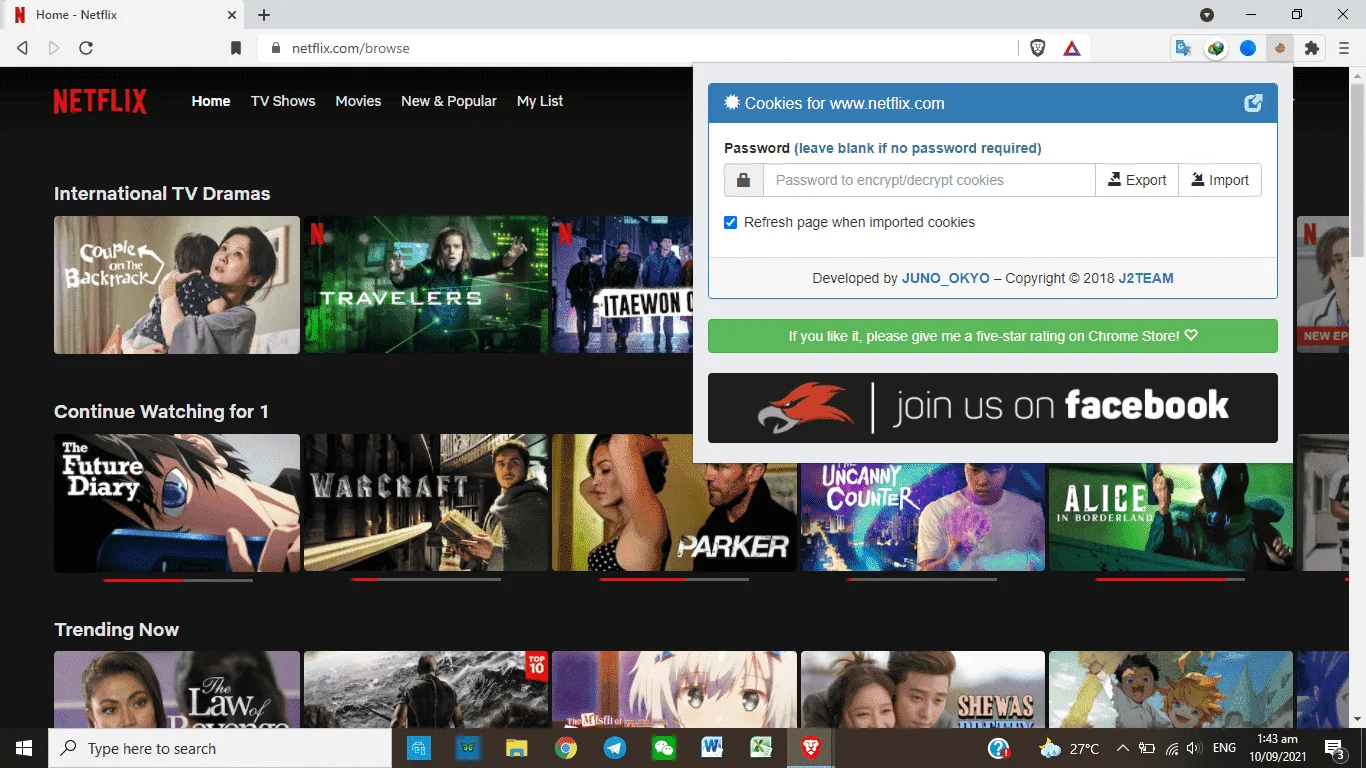Screen dimensions: 1366x768
Task: Click the bookmark icon in the address bar
Action: click(236, 48)
